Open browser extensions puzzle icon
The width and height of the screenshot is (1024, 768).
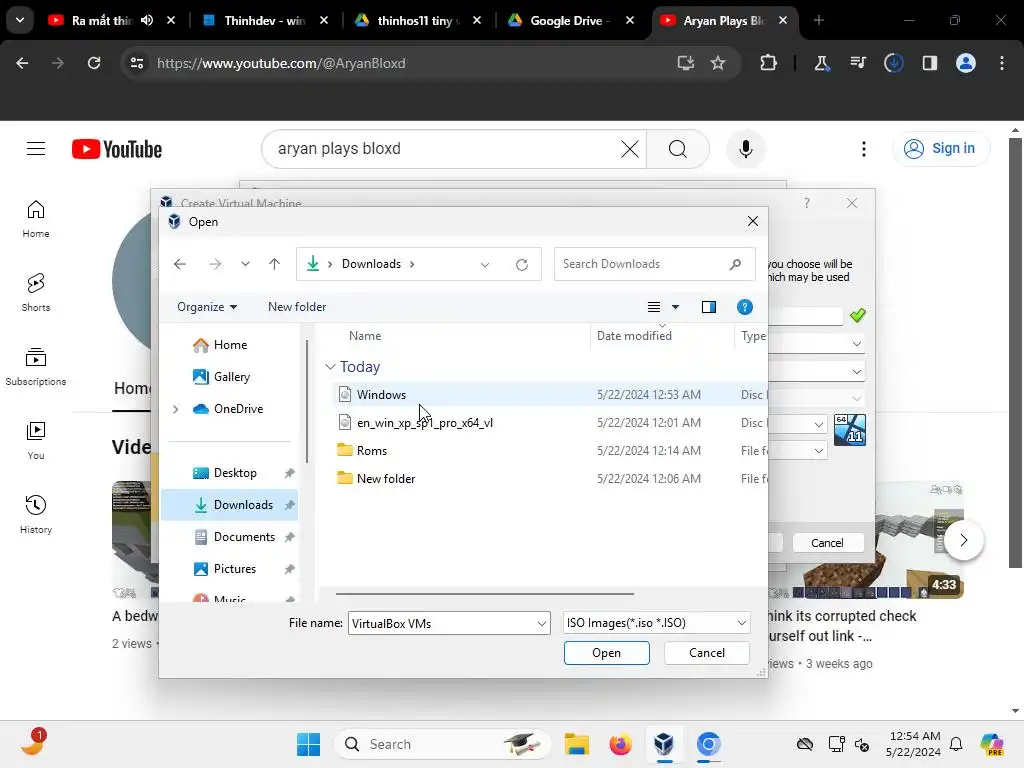pos(768,63)
